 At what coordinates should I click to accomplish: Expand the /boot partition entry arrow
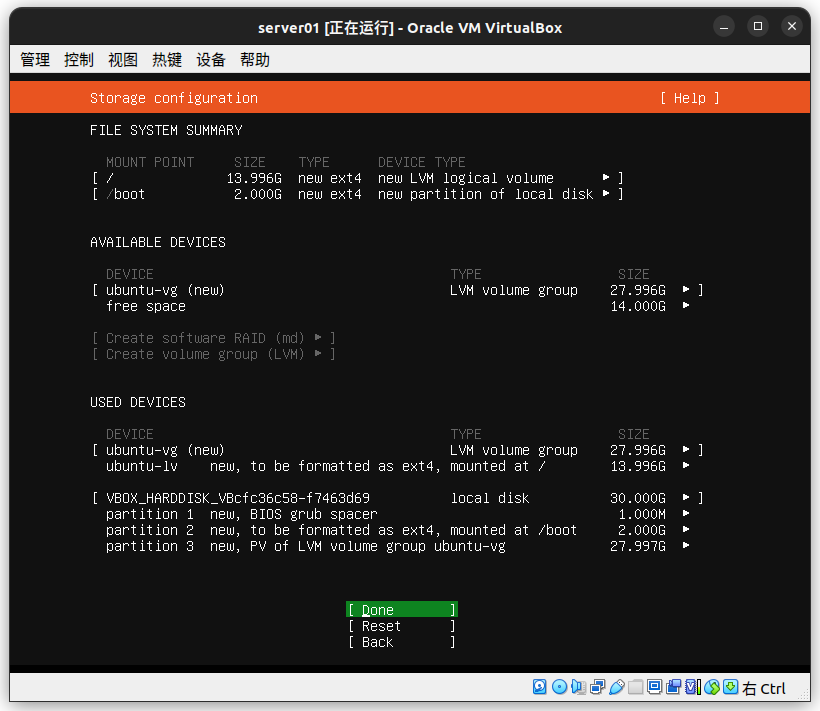tap(606, 194)
